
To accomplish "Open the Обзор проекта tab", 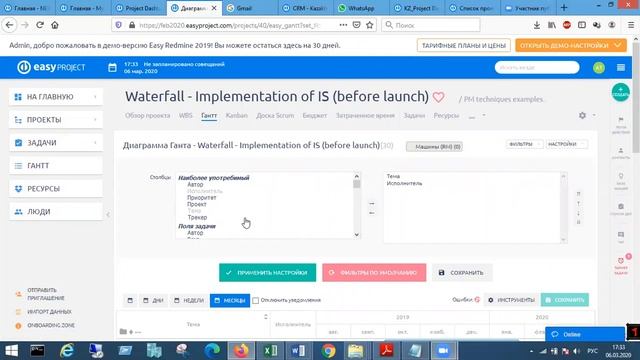I will [147, 116].
